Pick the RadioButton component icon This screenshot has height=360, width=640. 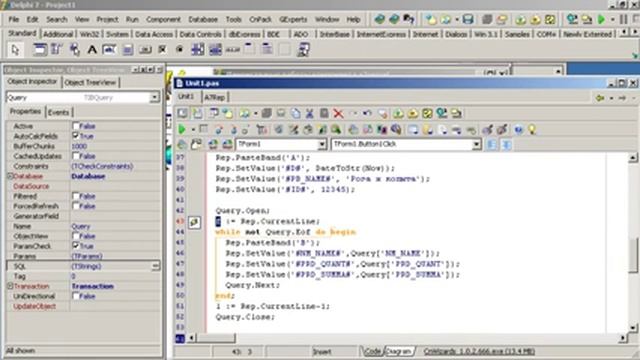[179, 50]
